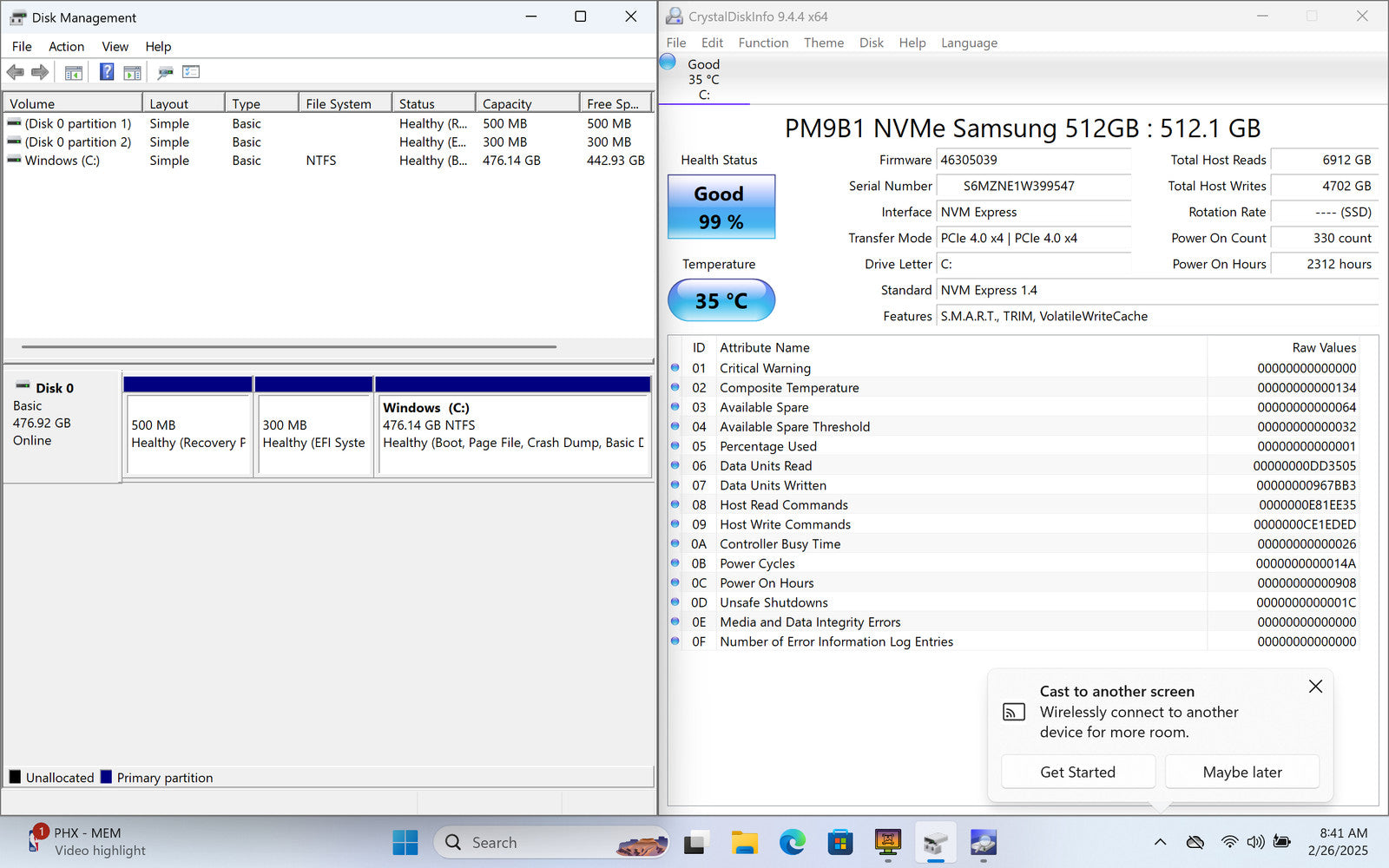Click the OneDrive cloud tray icon
The height and width of the screenshot is (868, 1389).
click(1195, 842)
